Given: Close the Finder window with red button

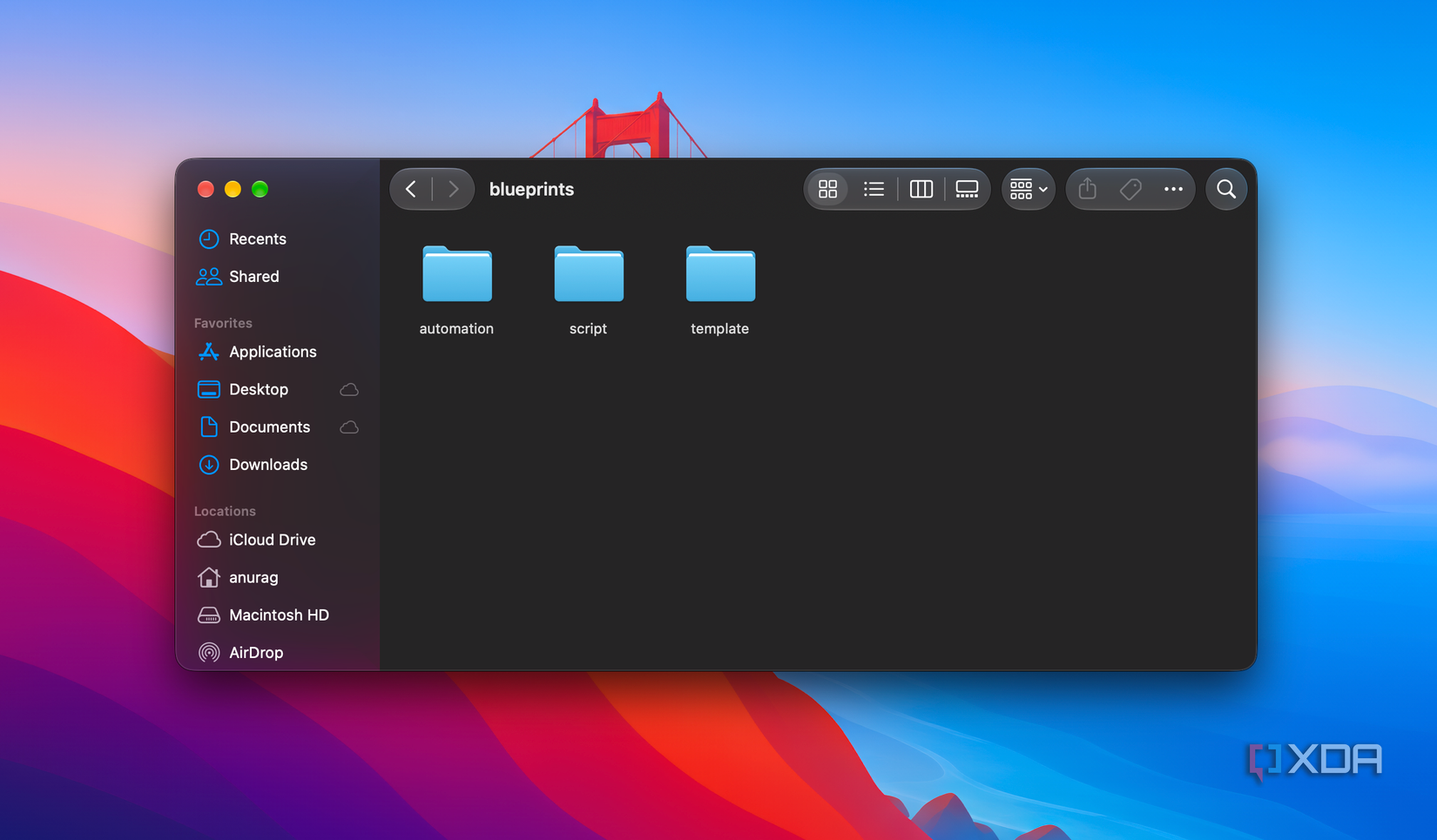Looking at the screenshot, I should [x=206, y=189].
